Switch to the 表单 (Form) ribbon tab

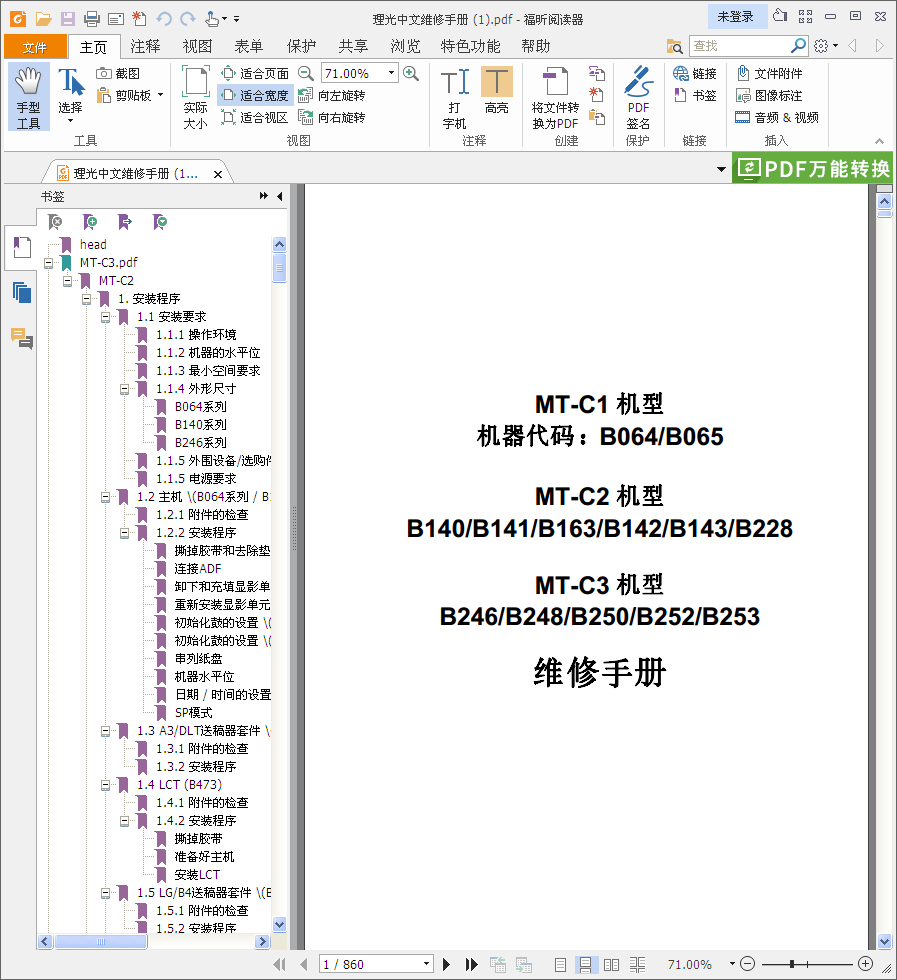point(249,46)
